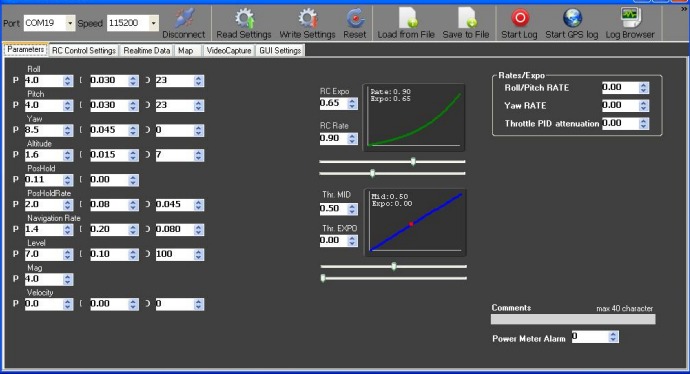Image resolution: width=690 pixels, height=374 pixels.
Task: Click the Roll P value stepper arrows
Action: click(x=68, y=81)
